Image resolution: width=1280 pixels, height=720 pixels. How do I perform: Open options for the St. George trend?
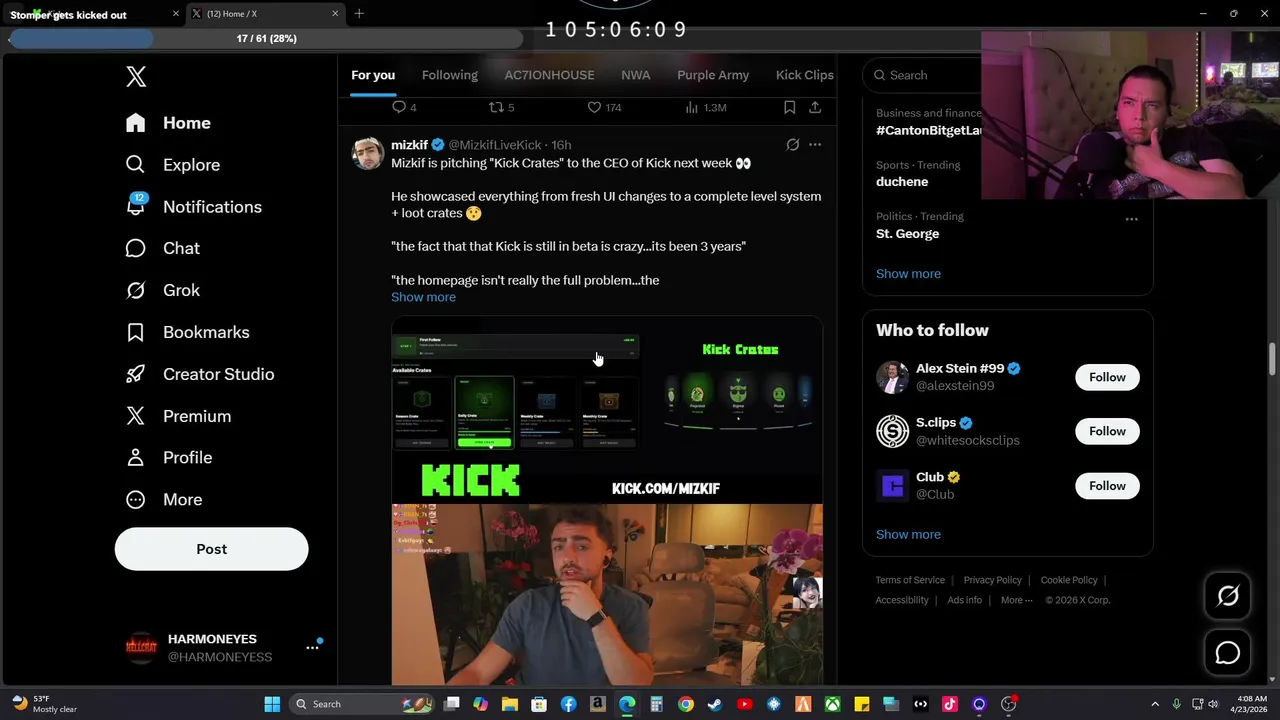[1131, 219]
